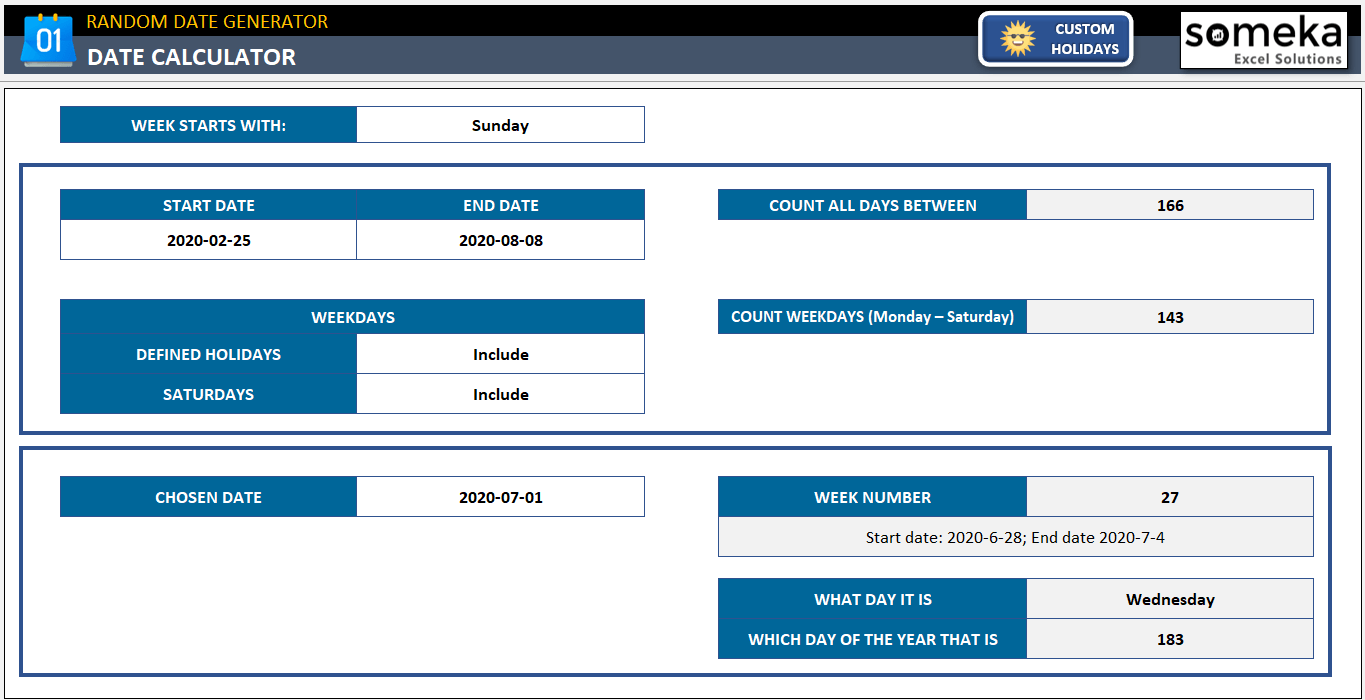The width and height of the screenshot is (1365, 700).
Task: Open the WEEK STARTS WITH dropdown
Action: [500, 124]
